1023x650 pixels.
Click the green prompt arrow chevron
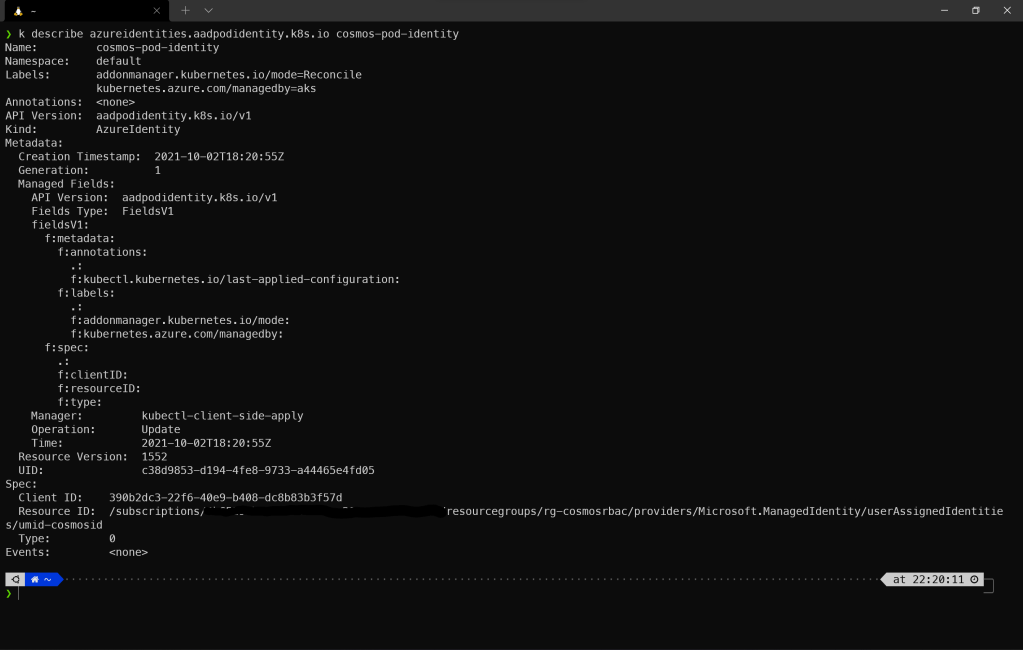pos(8,592)
